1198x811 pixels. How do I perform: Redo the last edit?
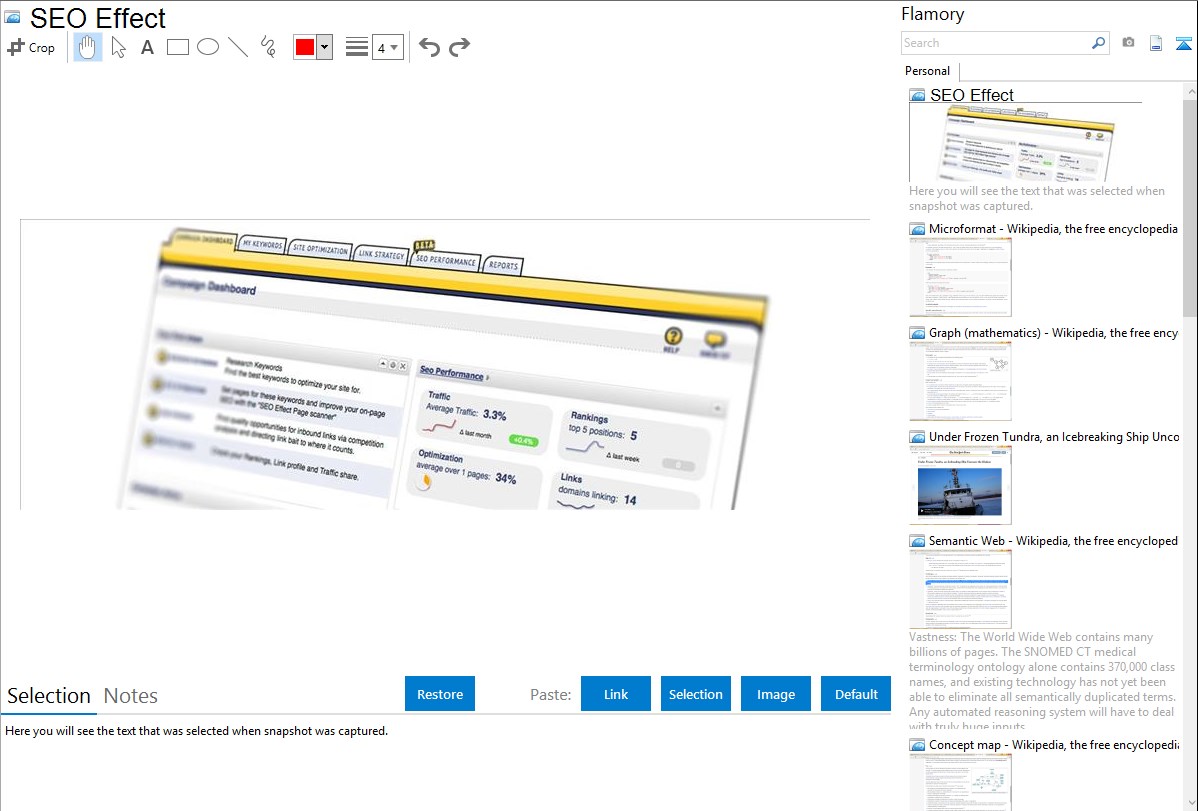pos(460,47)
